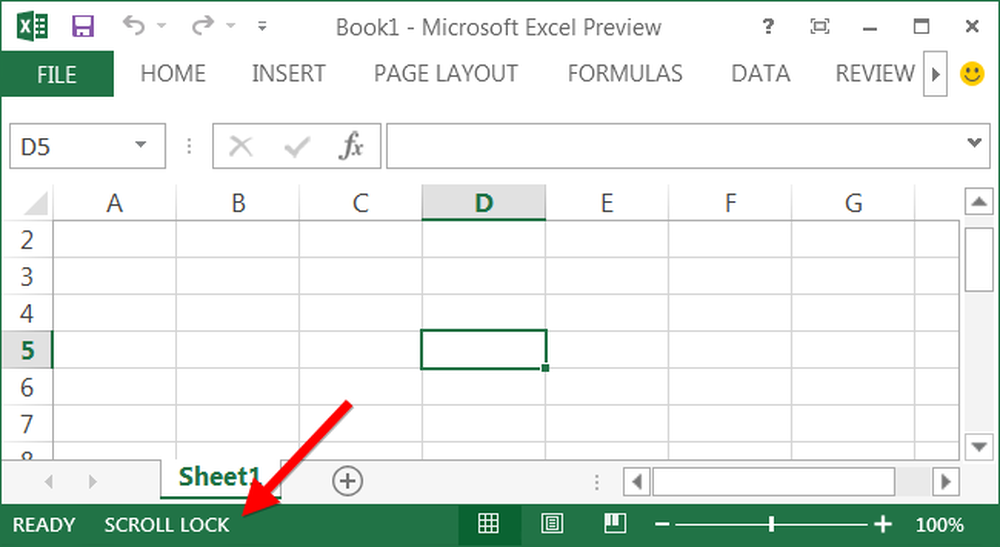The width and height of the screenshot is (1000, 547).
Task: Switch to the HOME tab
Action: pos(173,73)
